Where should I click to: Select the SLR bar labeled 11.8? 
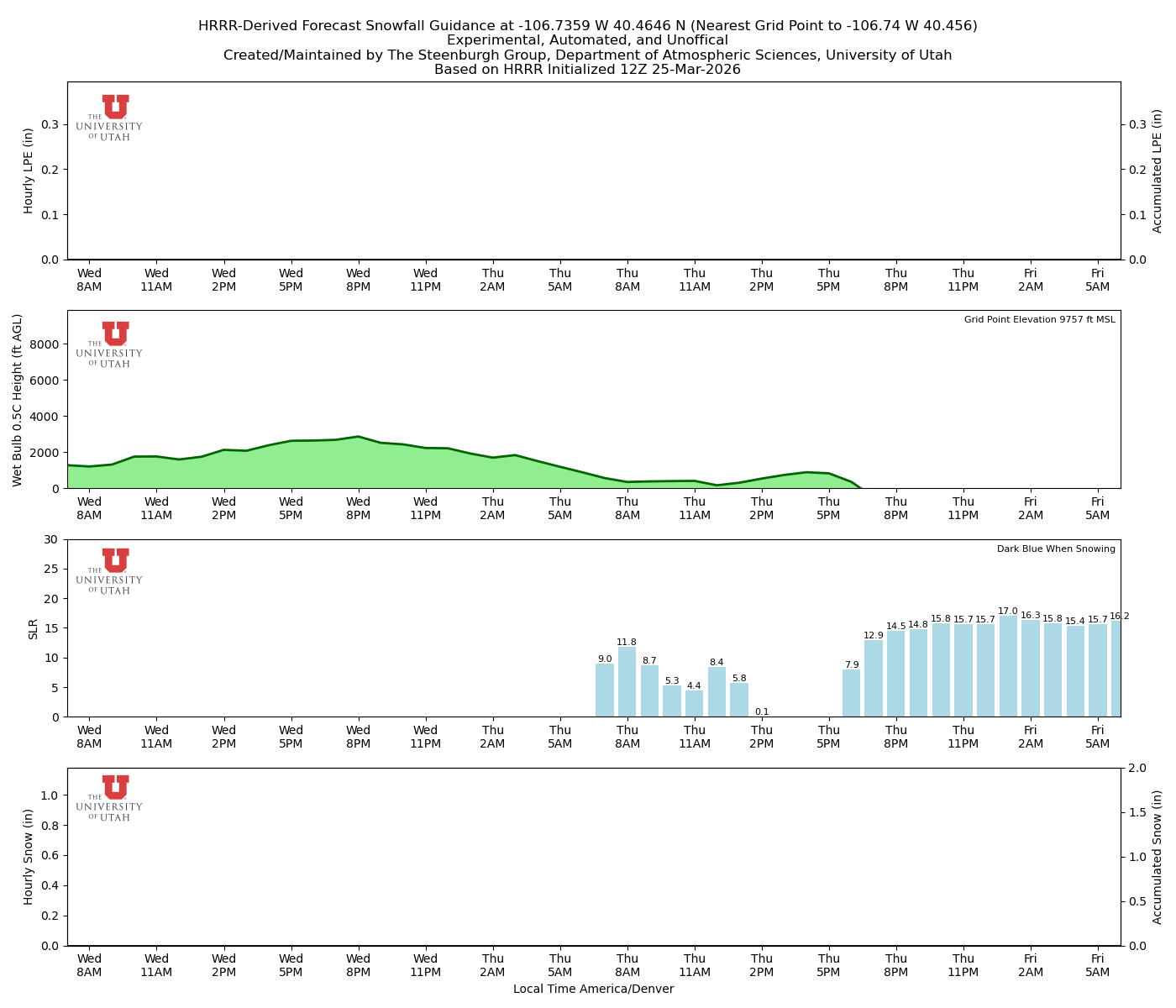[627, 681]
